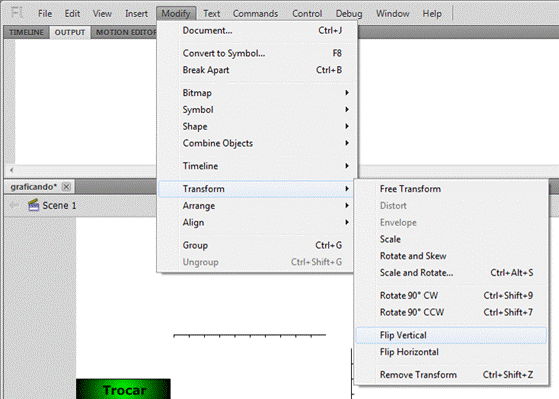Click the output panel scroll-left arrow
Screen dimensions: 559x399
(x=12, y=170)
